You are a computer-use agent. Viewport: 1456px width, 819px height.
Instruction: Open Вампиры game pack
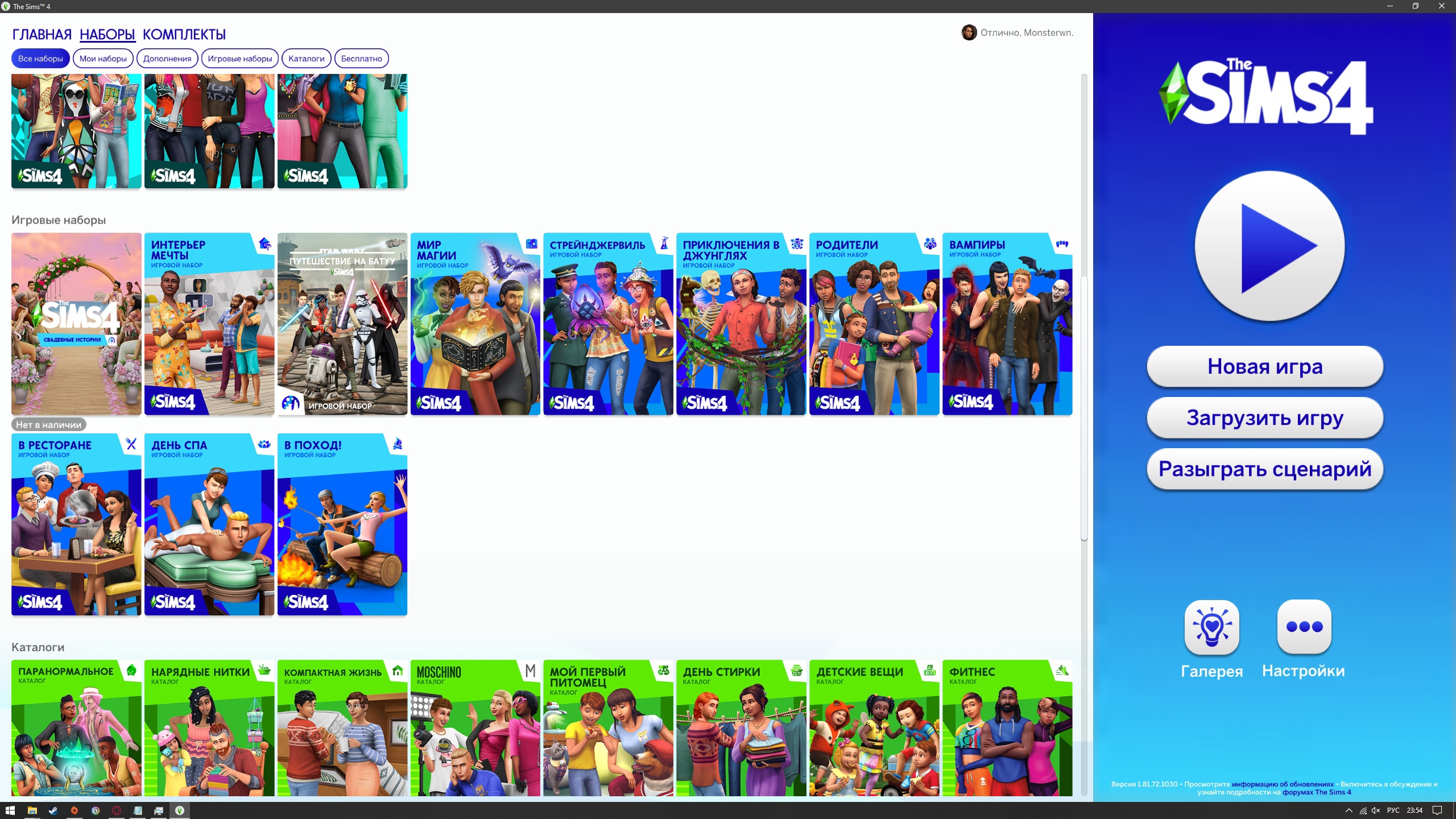pyautogui.click(x=1008, y=324)
